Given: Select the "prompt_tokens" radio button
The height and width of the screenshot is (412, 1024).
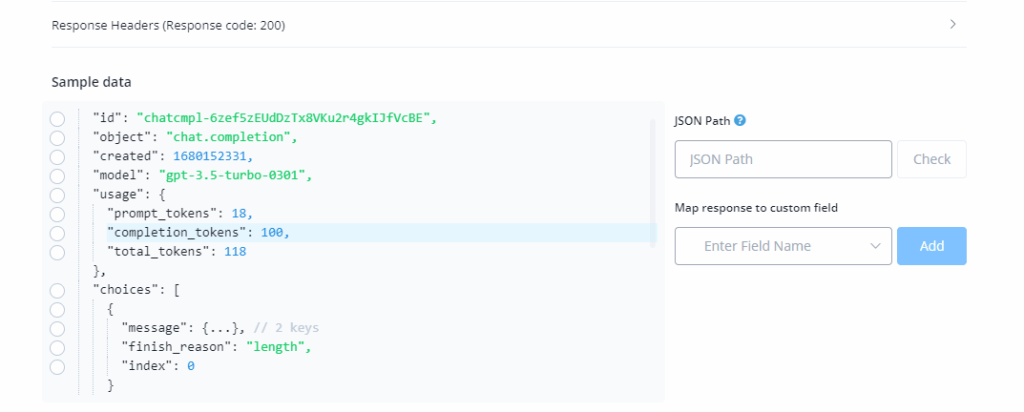Looking at the screenshot, I should tap(57, 214).
